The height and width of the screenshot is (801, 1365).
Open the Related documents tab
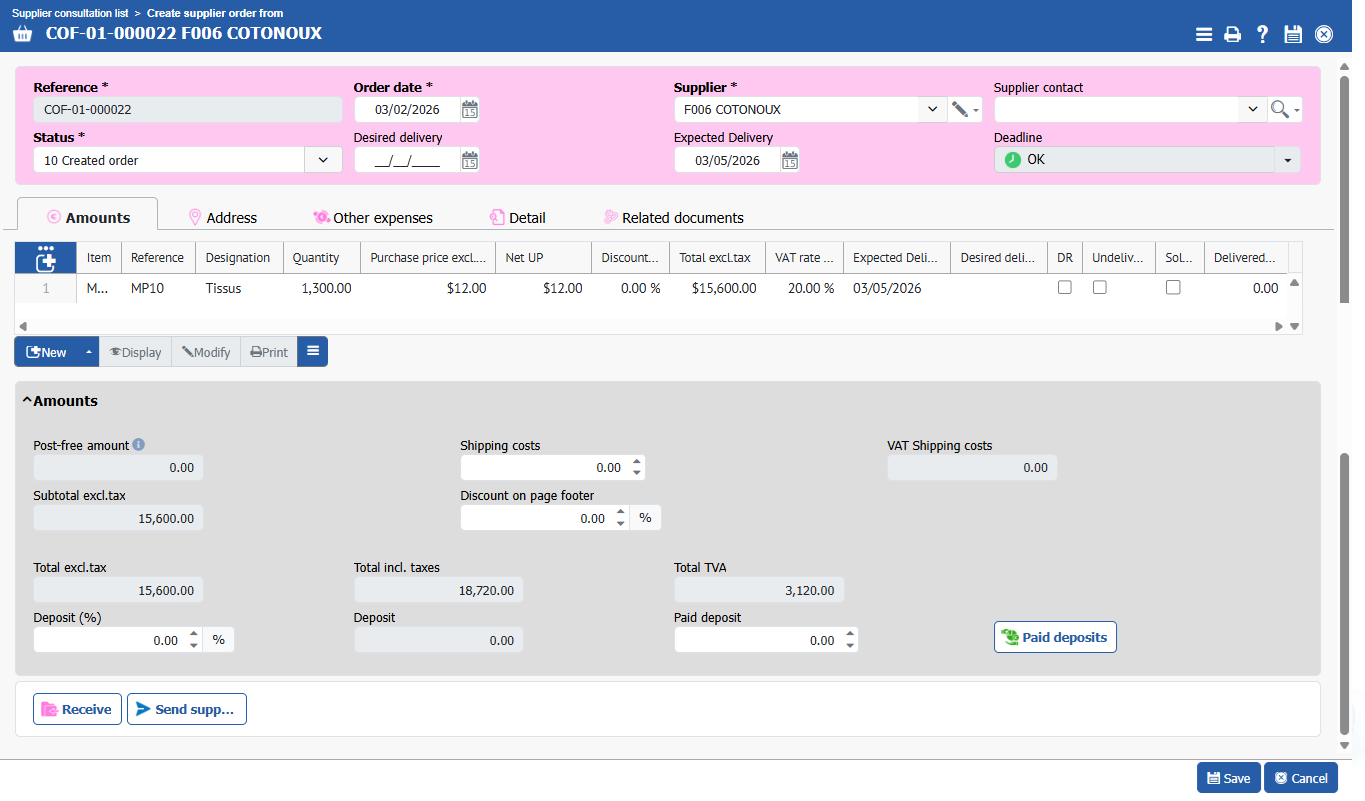tap(673, 217)
